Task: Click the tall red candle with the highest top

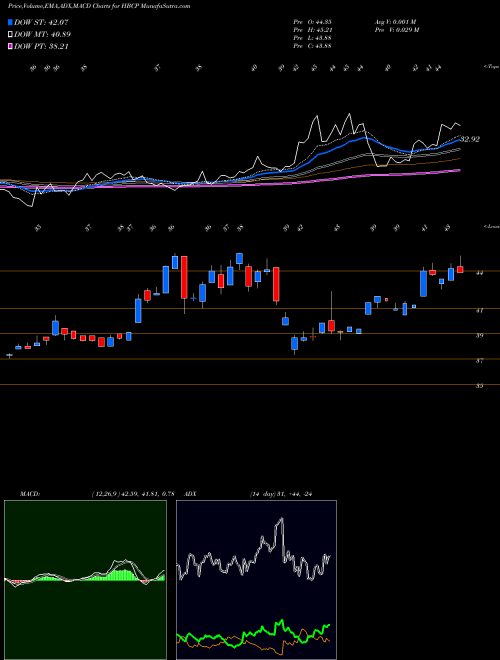Action: tap(184, 277)
